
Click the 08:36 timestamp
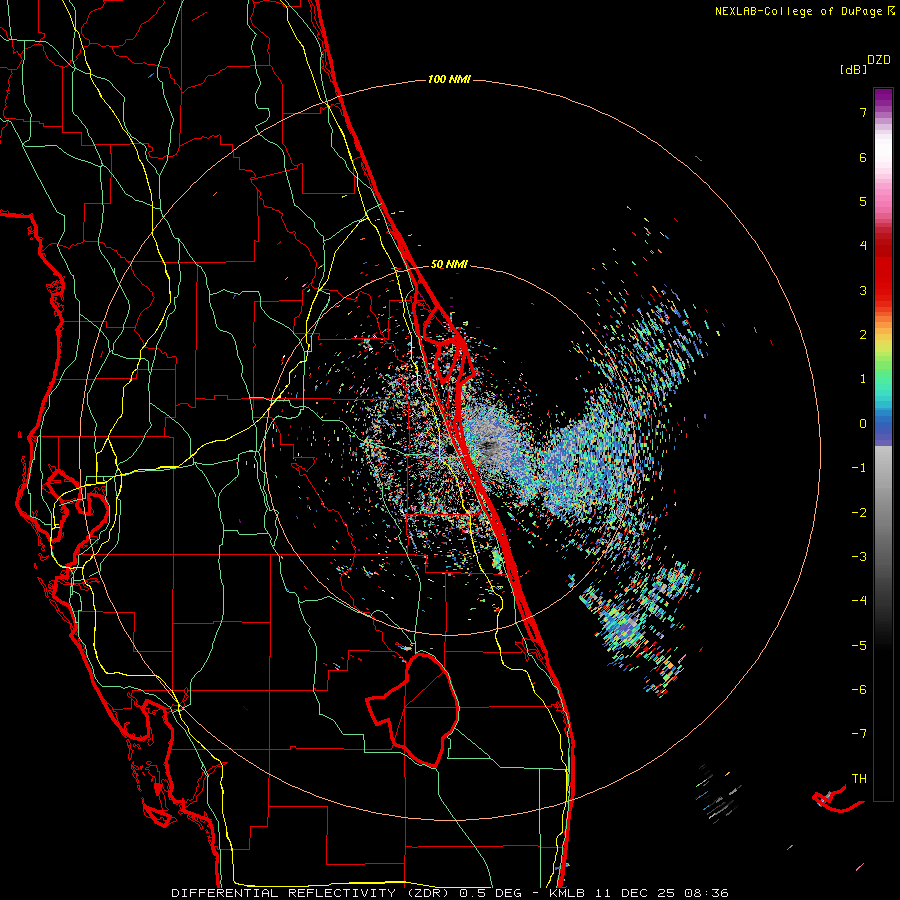(708, 893)
